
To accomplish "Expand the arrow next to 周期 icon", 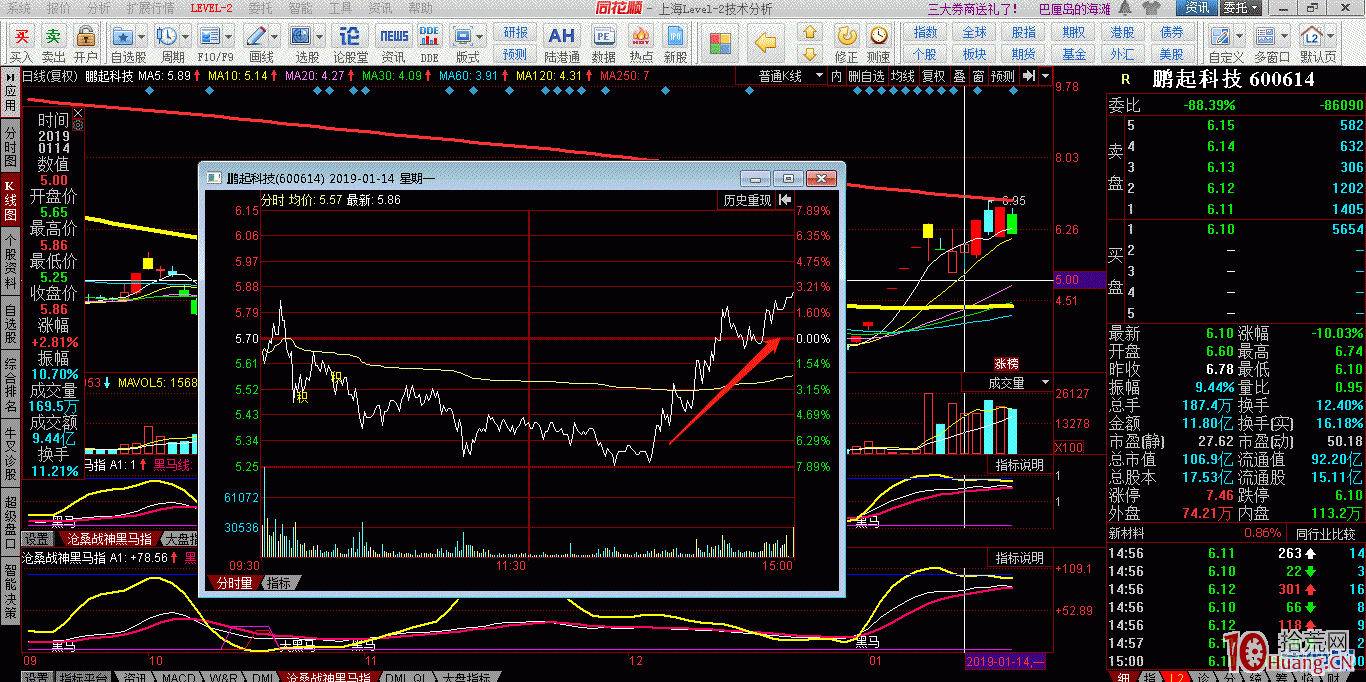I will pyautogui.click(x=187, y=36).
